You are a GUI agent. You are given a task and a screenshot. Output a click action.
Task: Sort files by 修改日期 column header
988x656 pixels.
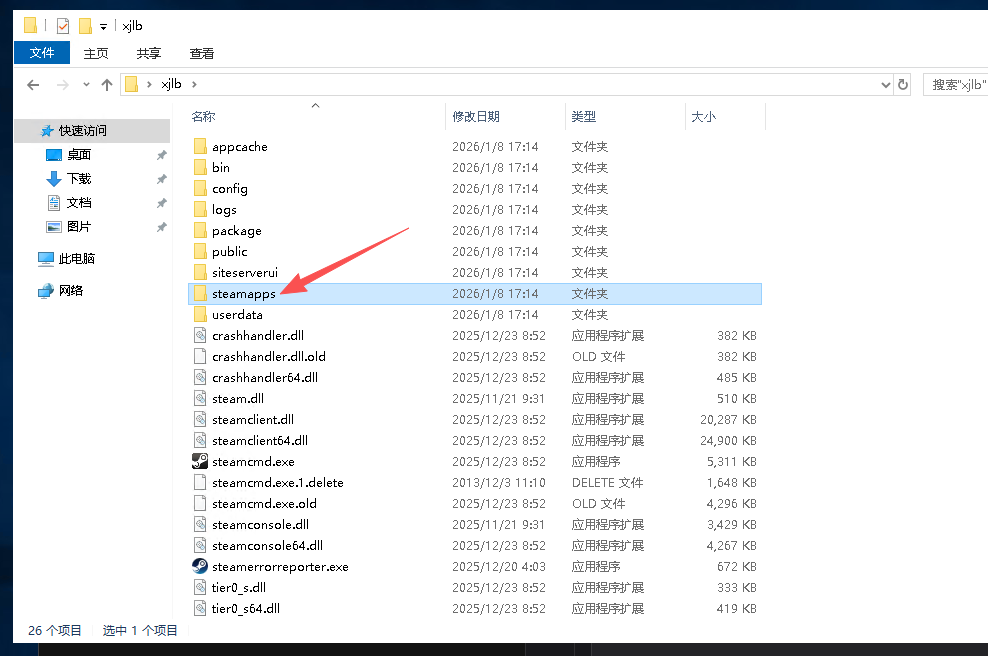476,117
